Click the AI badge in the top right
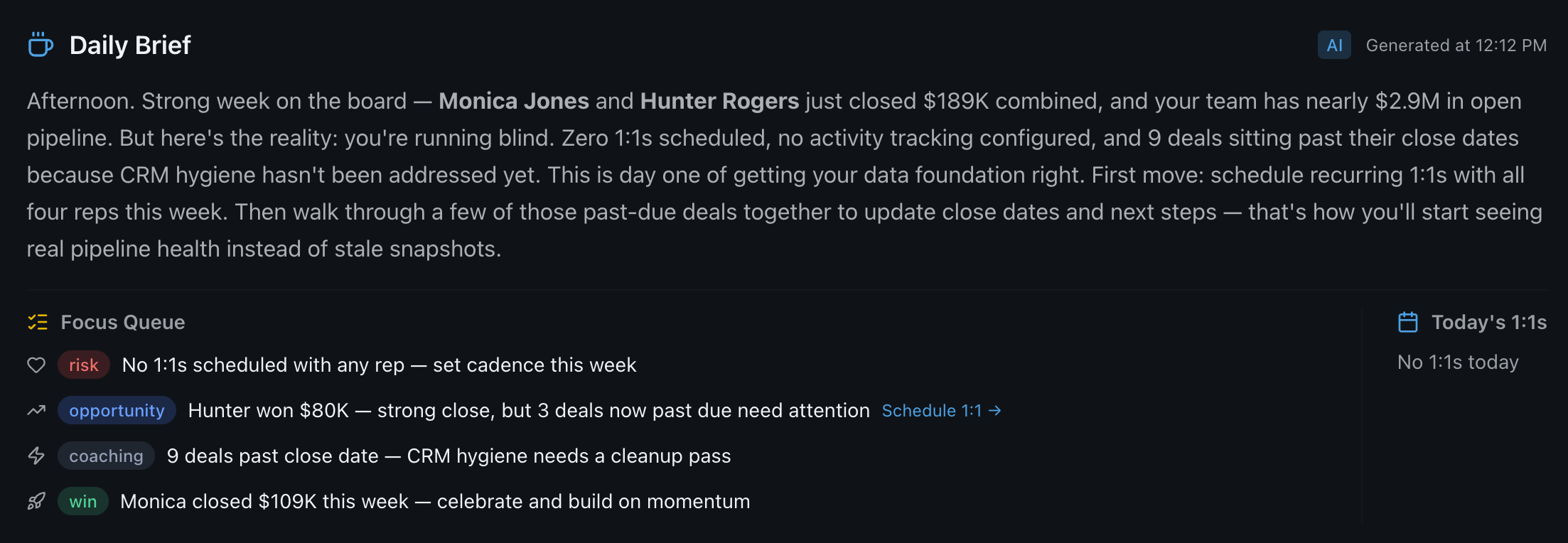The image size is (1568, 543). (1335, 45)
